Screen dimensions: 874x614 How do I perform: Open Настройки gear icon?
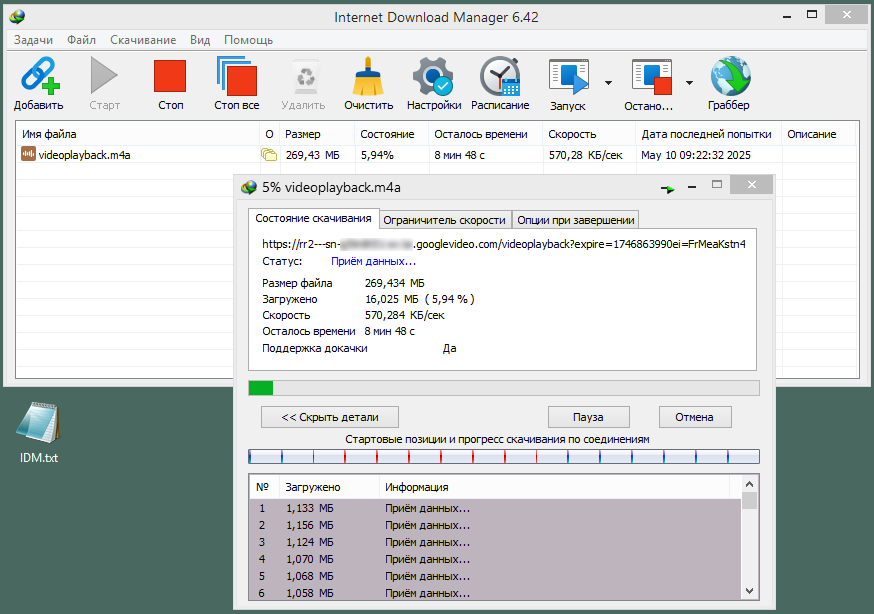click(x=433, y=77)
